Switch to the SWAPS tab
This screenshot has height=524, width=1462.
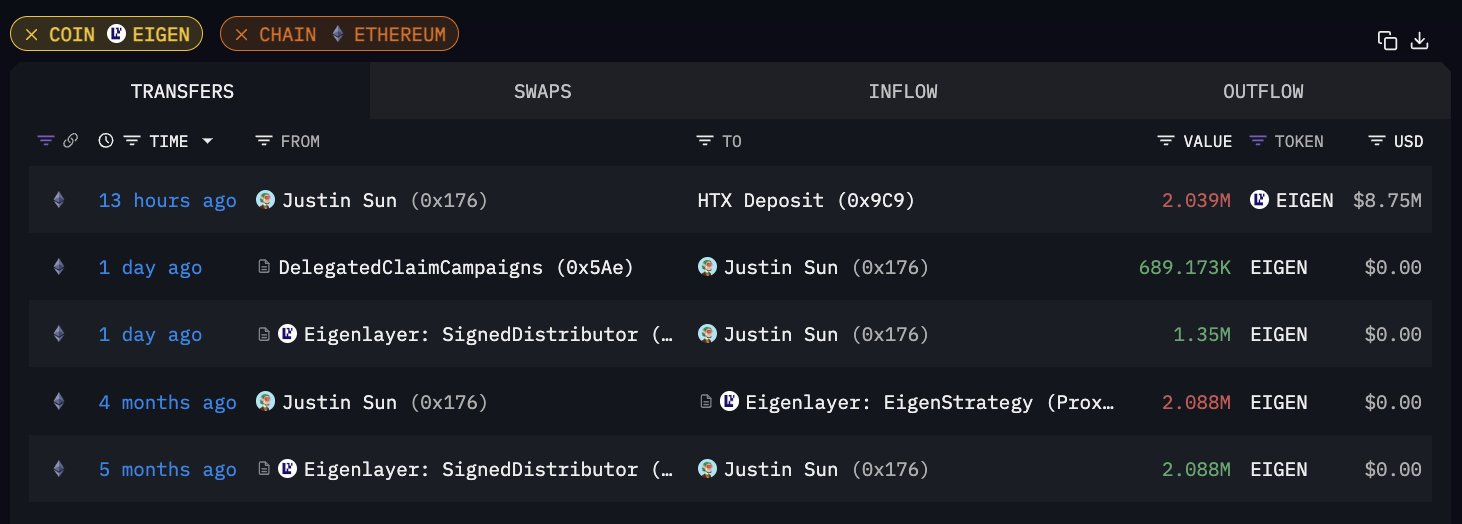click(542, 91)
